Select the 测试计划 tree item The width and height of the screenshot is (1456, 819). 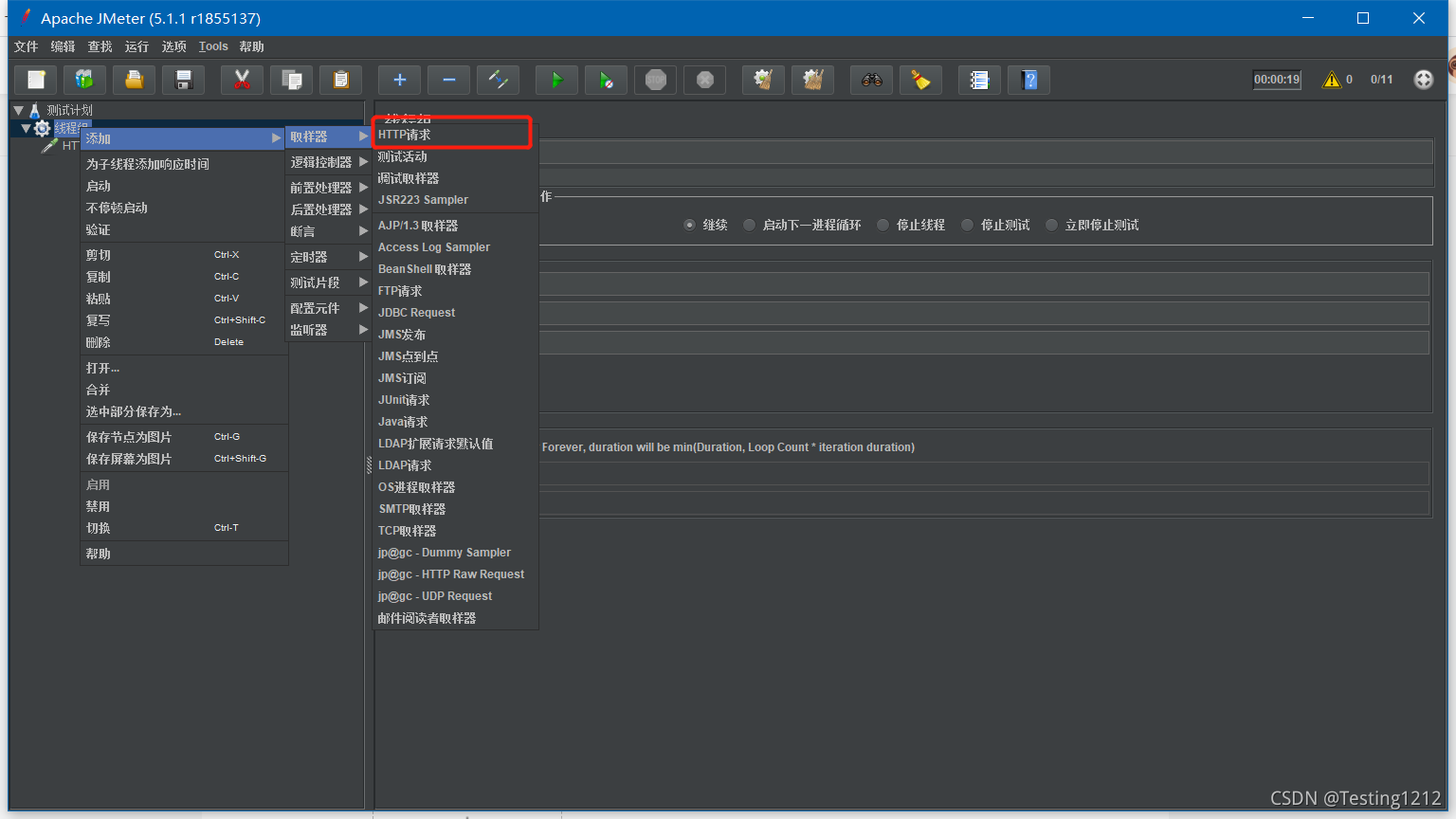click(x=70, y=110)
